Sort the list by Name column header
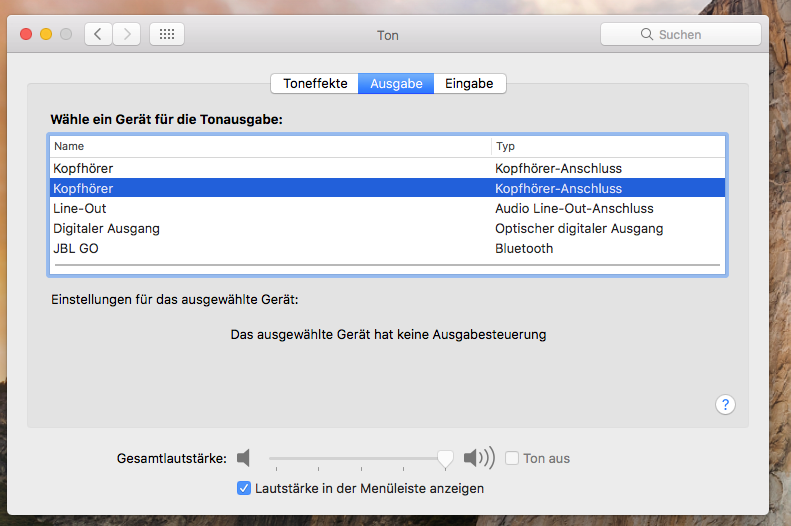 point(270,146)
